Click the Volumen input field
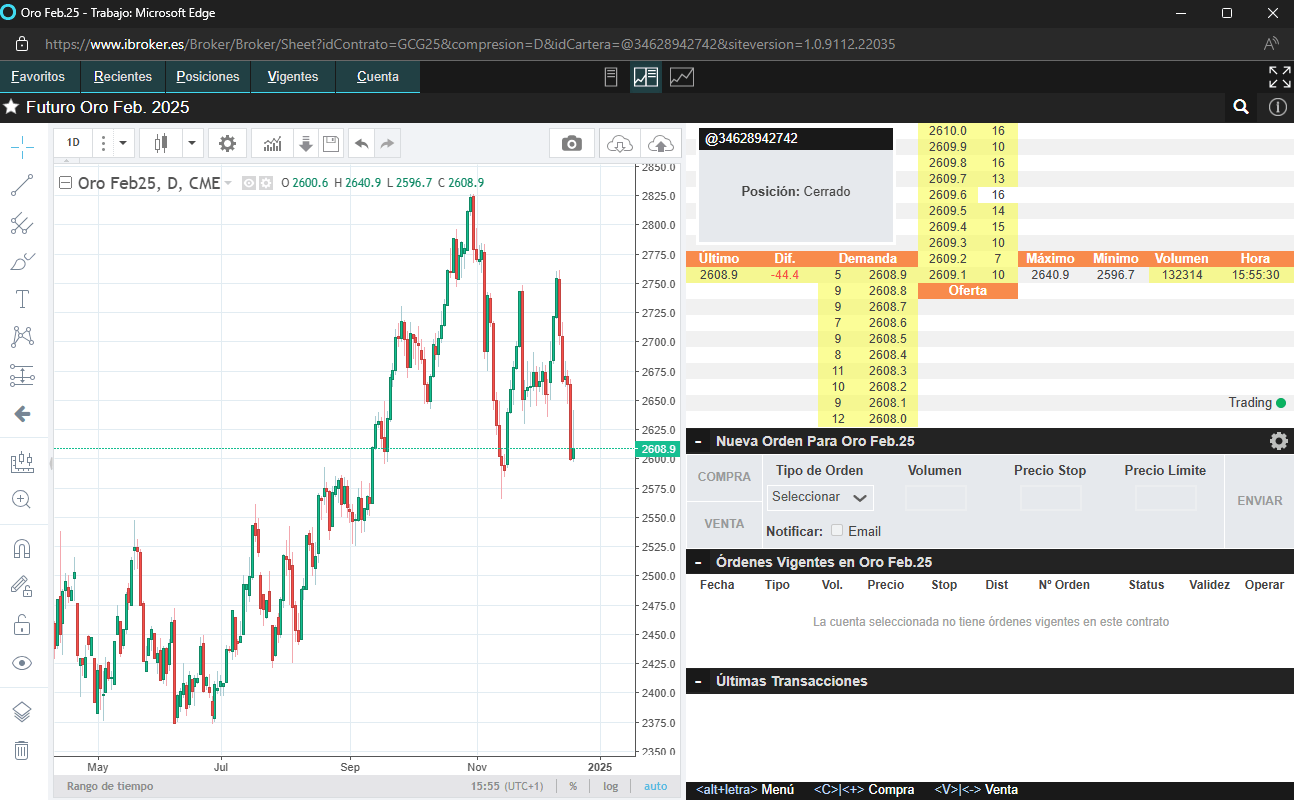The height and width of the screenshot is (800, 1294). 936,497
